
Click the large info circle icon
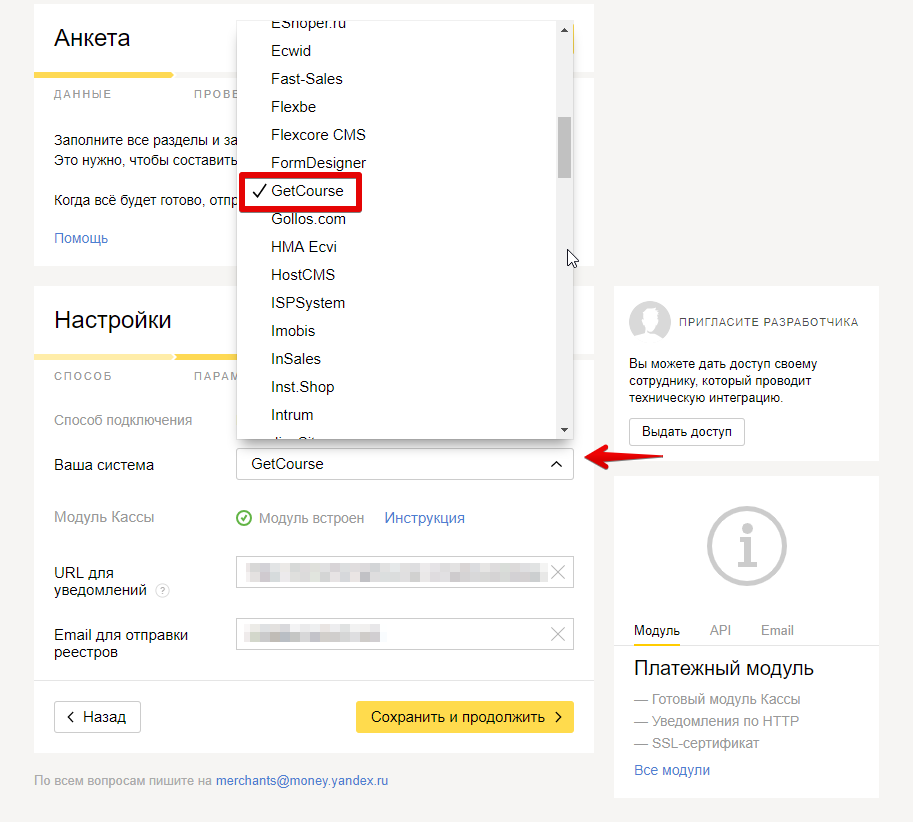click(747, 546)
